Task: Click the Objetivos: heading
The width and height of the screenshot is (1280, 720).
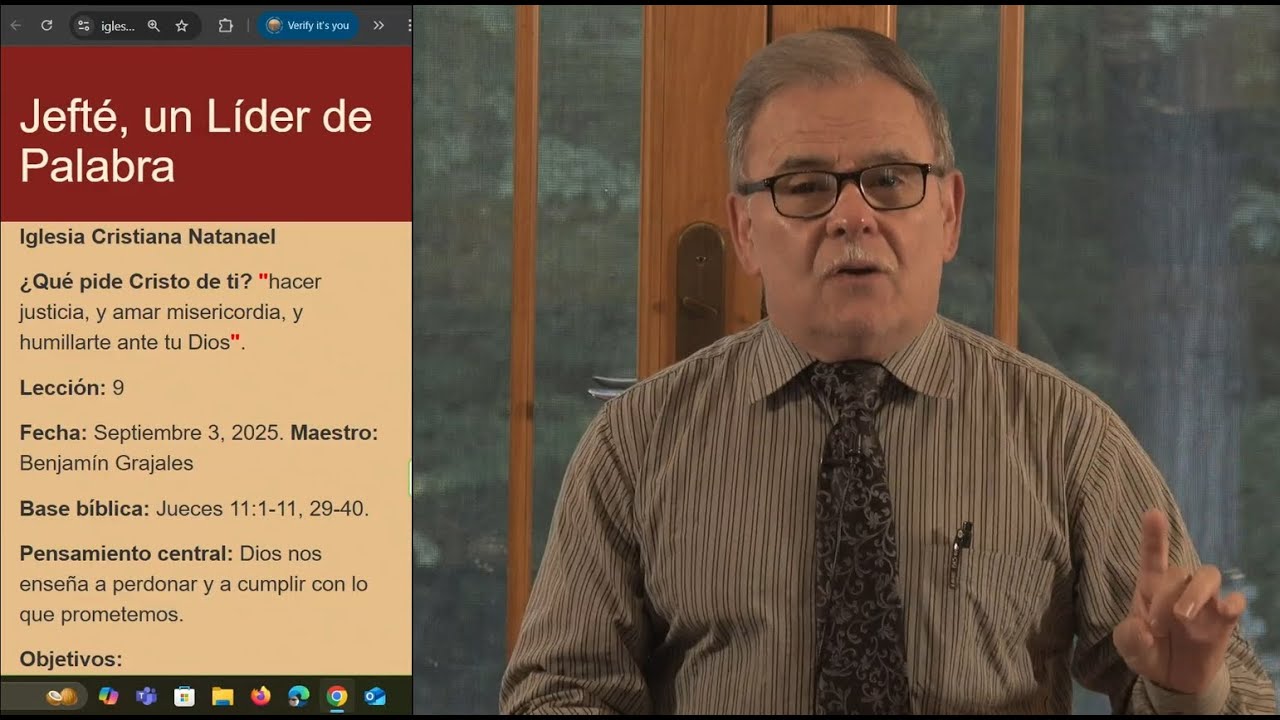Action: tap(71, 659)
